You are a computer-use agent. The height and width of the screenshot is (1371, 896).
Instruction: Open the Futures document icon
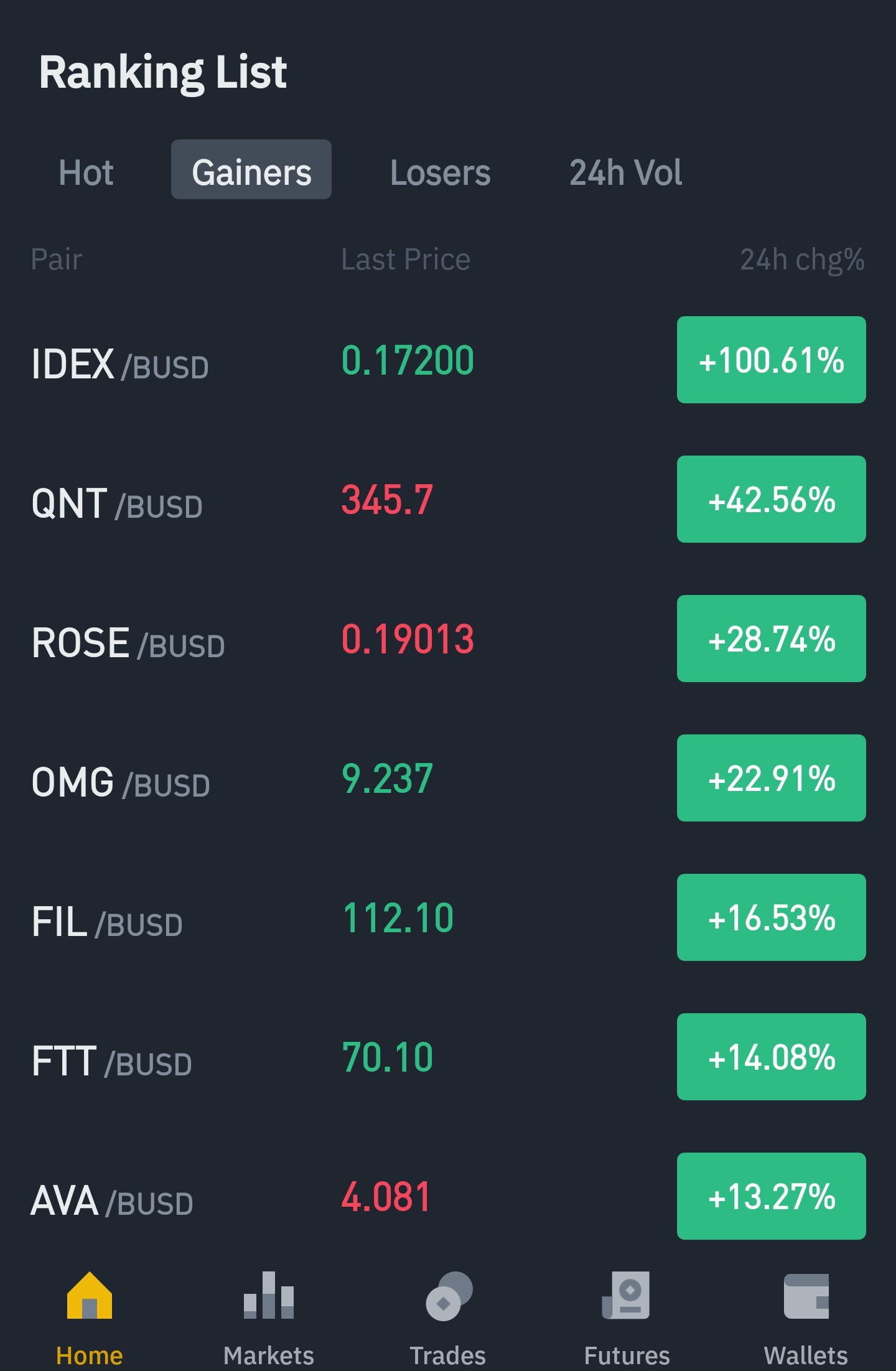627,1295
